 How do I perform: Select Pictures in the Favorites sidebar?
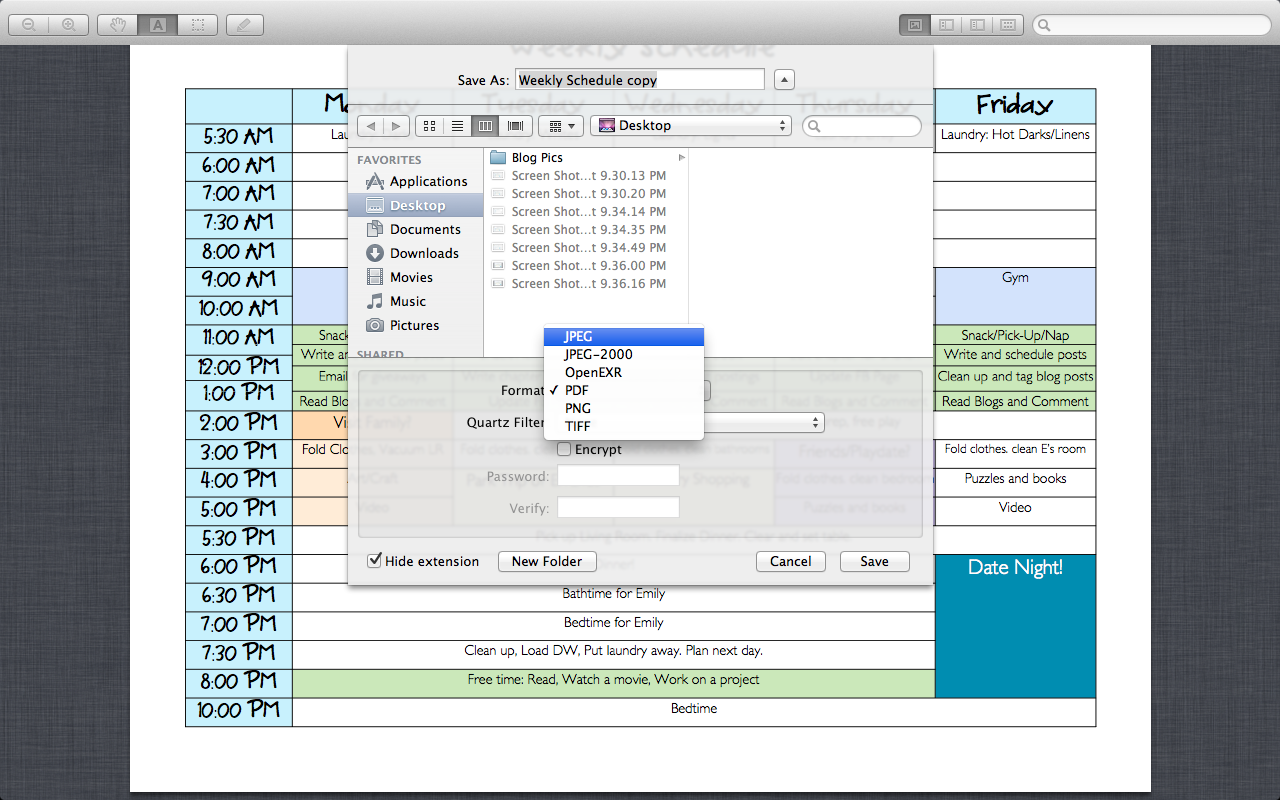point(416,325)
